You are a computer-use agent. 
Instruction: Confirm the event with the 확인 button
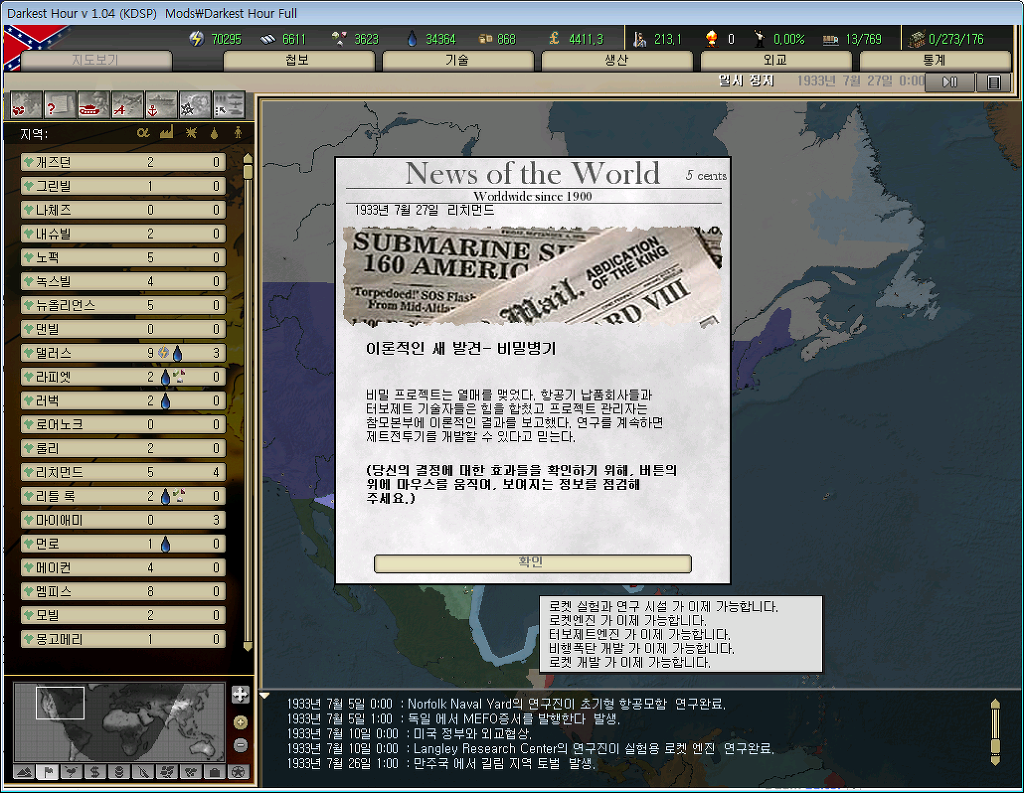tap(532, 563)
